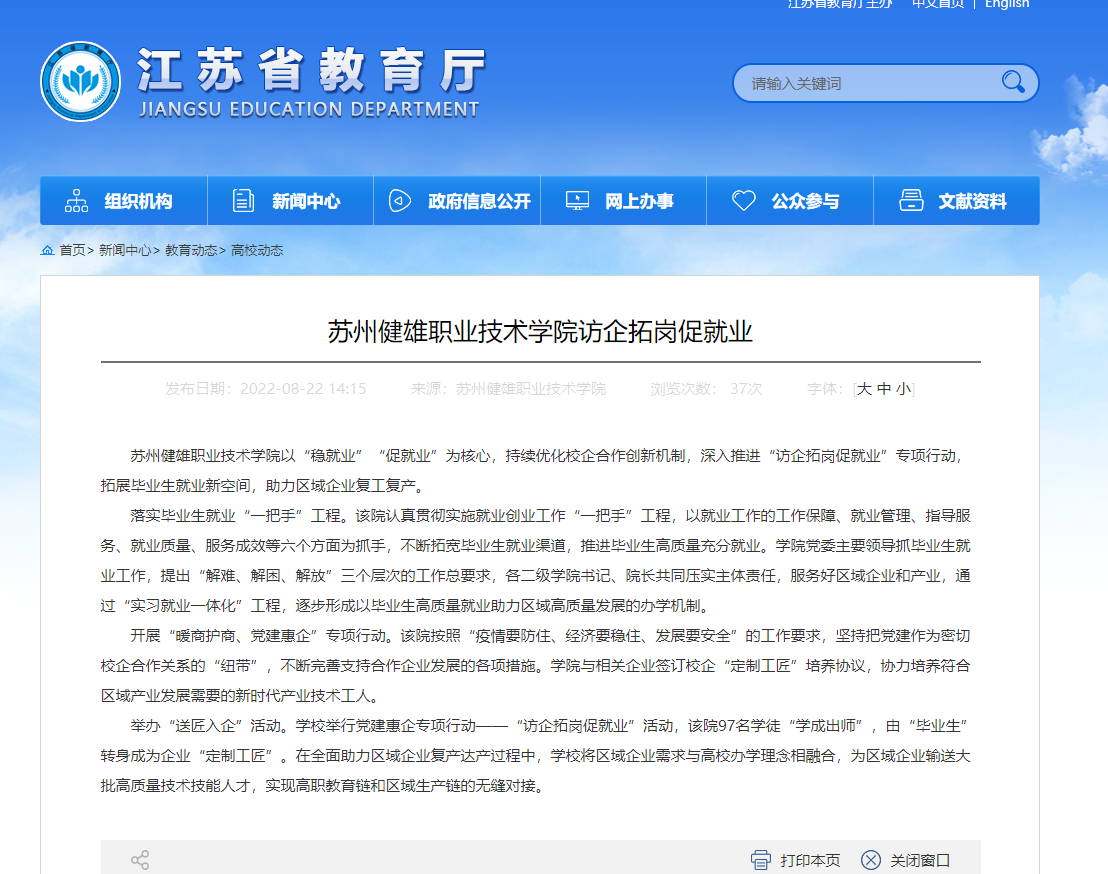The height and width of the screenshot is (874, 1108).
Task: Click the home icon in breadcrumb
Action: tap(48, 250)
